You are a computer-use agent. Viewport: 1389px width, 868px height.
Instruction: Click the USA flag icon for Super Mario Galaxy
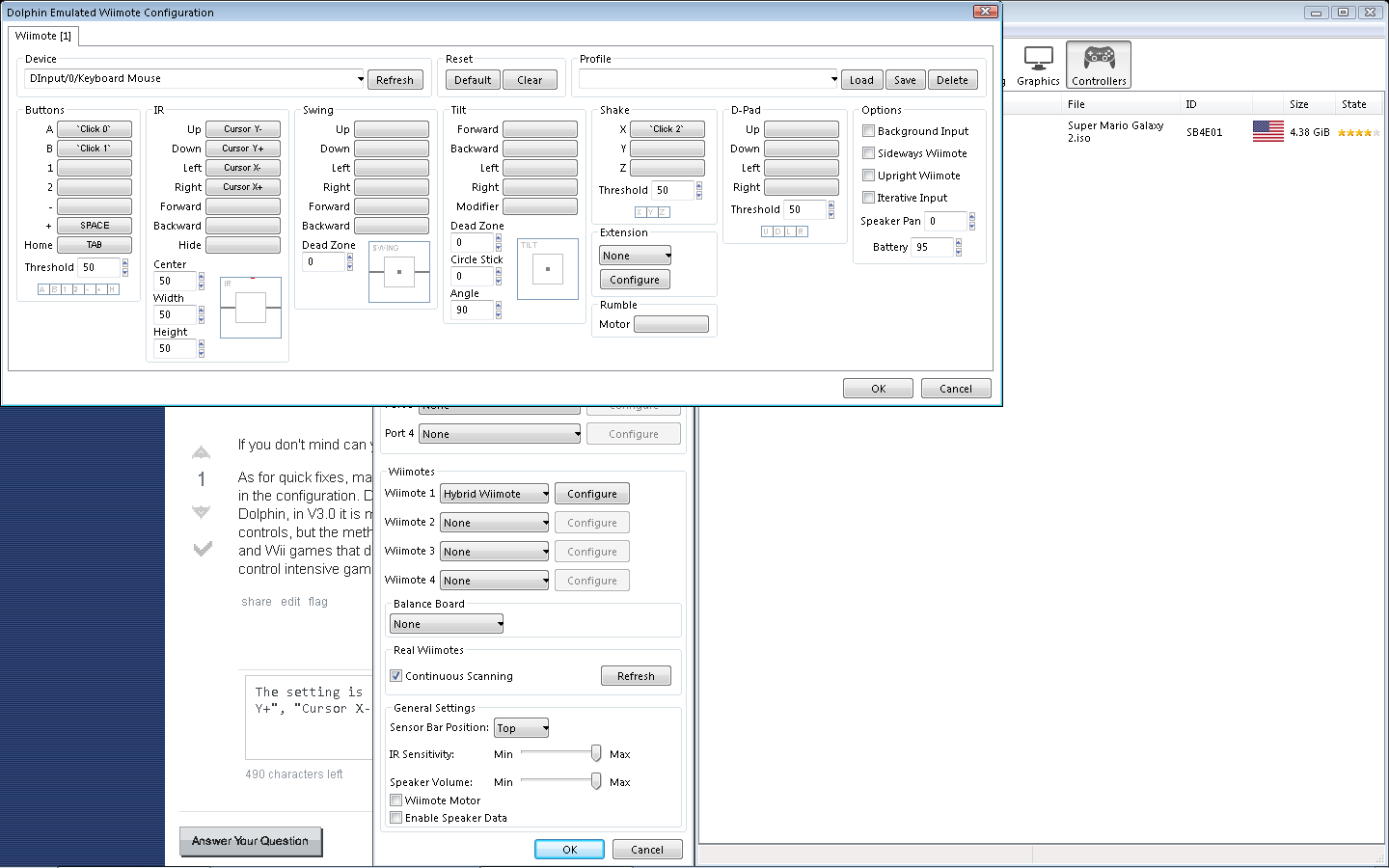tap(1267, 131)
